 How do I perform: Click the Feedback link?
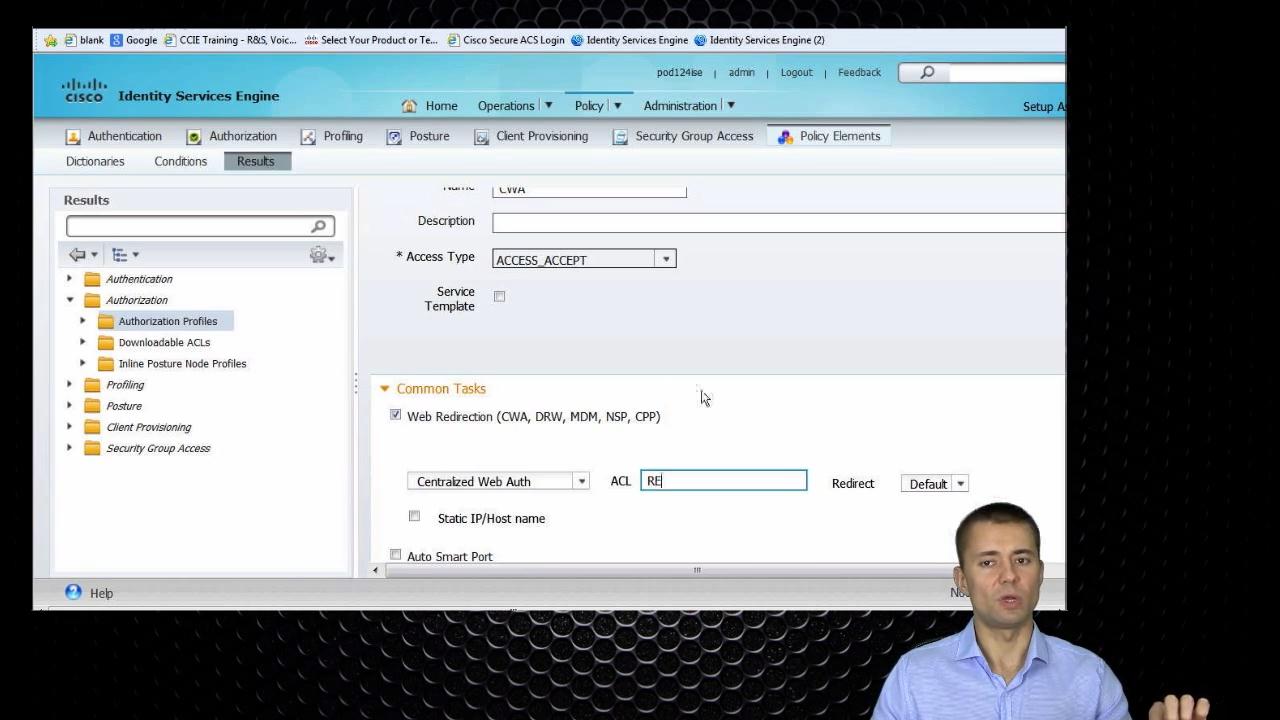pos(859,72)
